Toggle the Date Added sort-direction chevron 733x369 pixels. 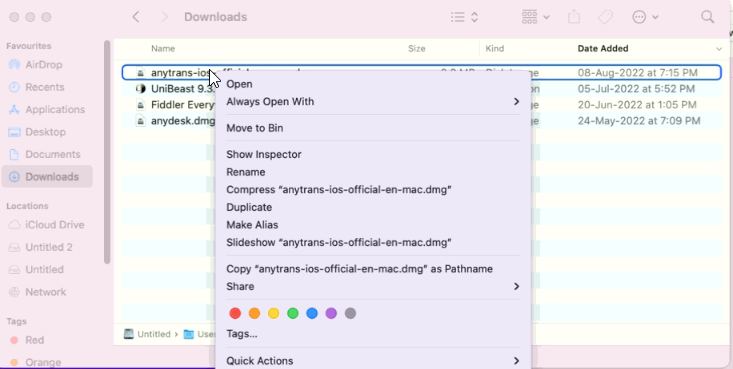(719, 49)
